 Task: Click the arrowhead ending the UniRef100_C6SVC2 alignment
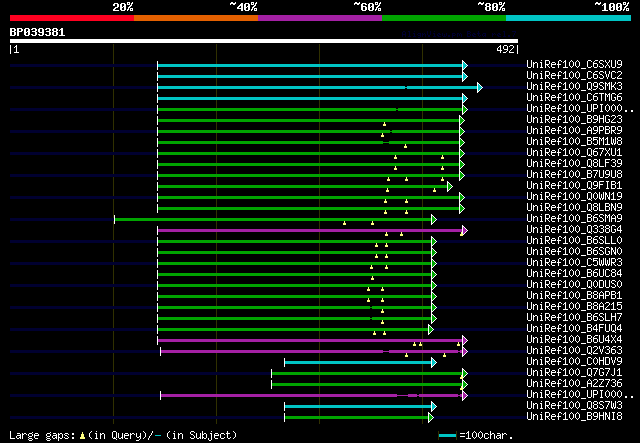click(x=465, y=76)
